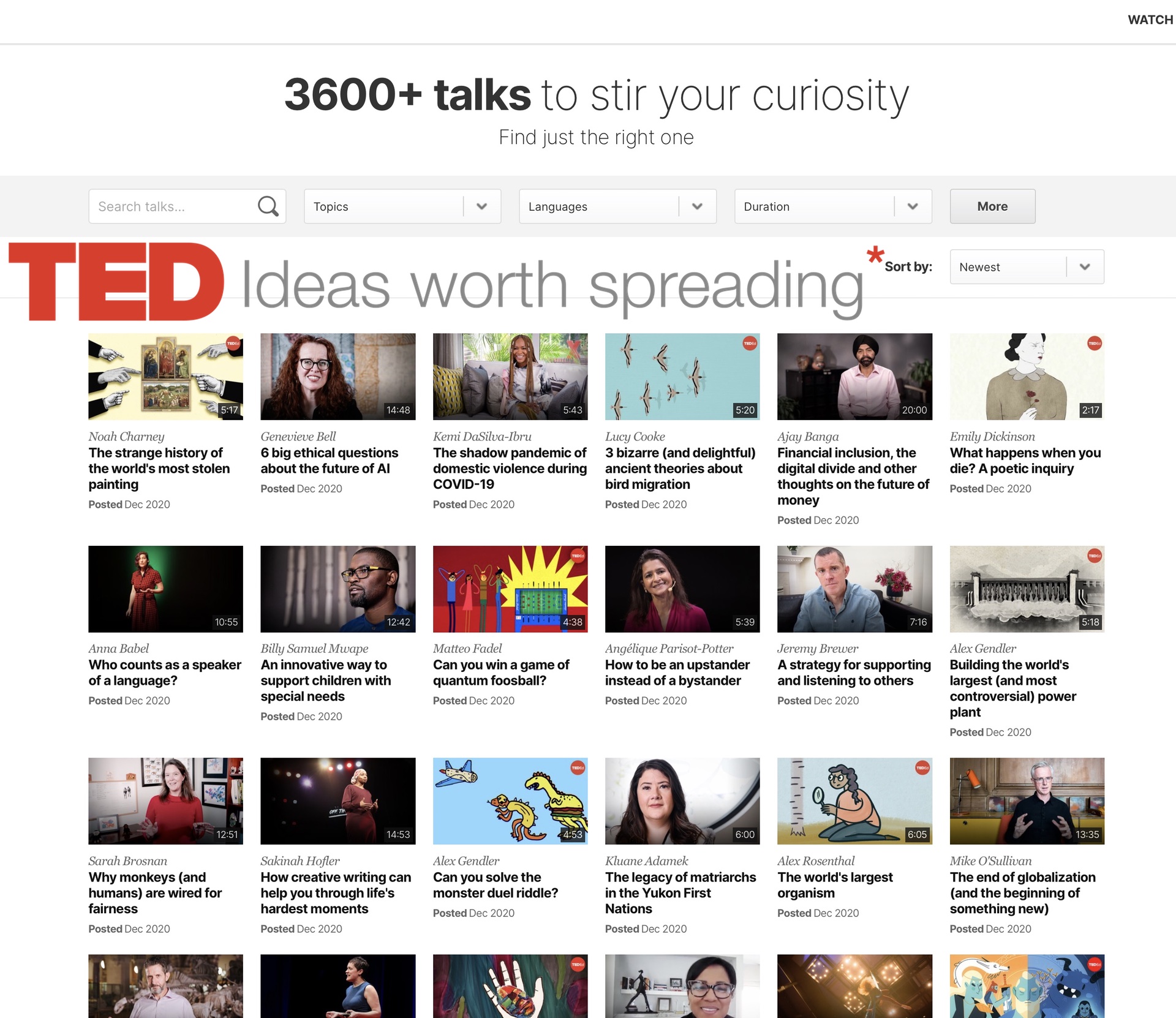Image resolution: width=1176 pixels, height=1018 pixels.
Task: Open the WATCH menu
Action: click(1150, 20)
